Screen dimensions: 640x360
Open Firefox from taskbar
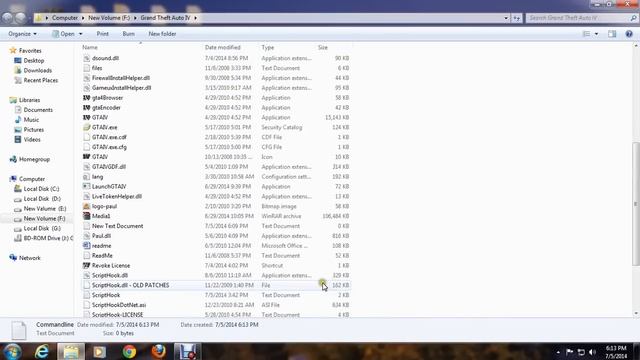(158, 351)
